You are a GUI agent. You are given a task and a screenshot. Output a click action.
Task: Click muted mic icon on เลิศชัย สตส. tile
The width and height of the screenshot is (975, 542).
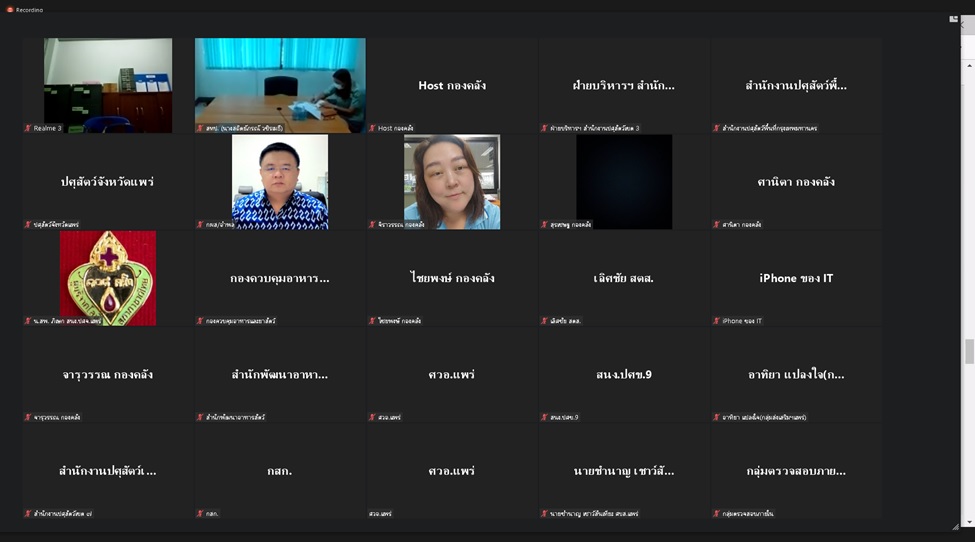coord(544,321)
